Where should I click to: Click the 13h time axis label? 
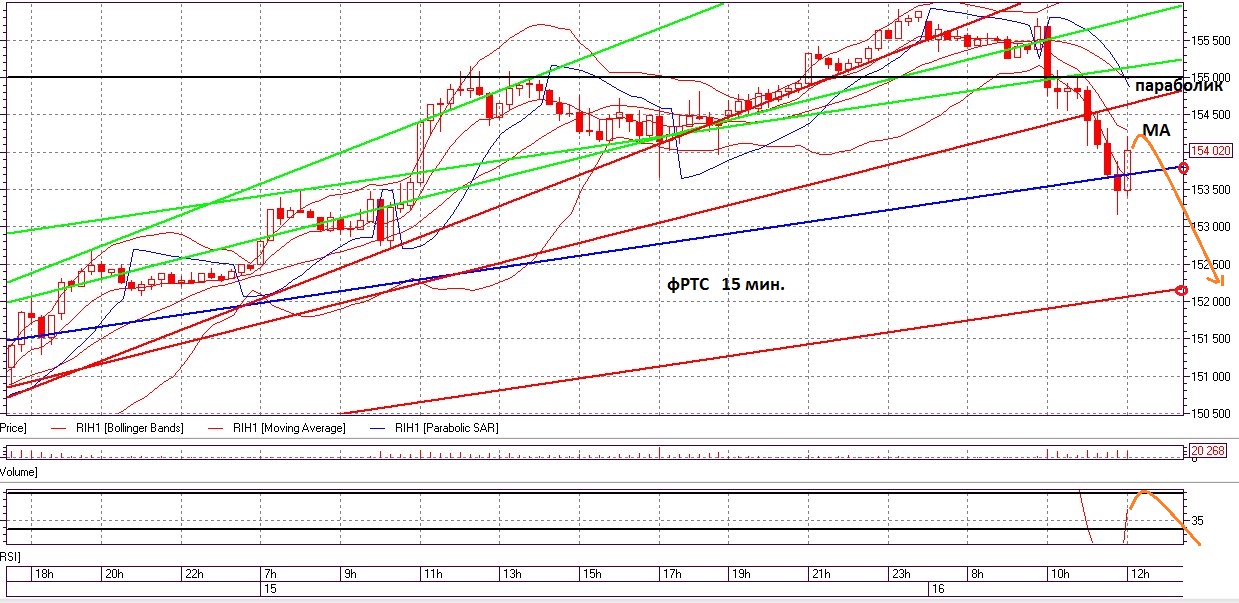(511, 574)
